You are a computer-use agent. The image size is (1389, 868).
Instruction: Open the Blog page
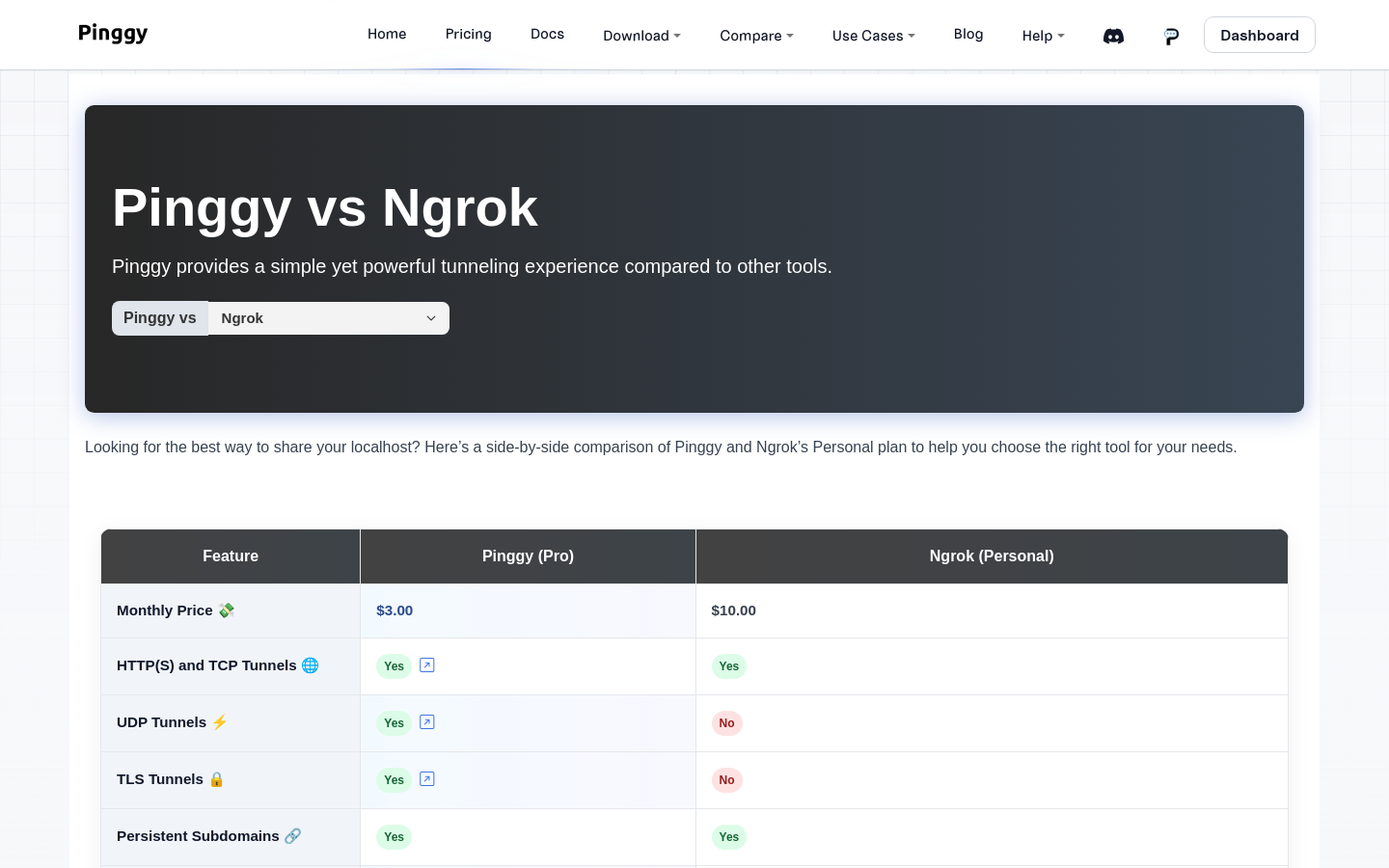968,34
